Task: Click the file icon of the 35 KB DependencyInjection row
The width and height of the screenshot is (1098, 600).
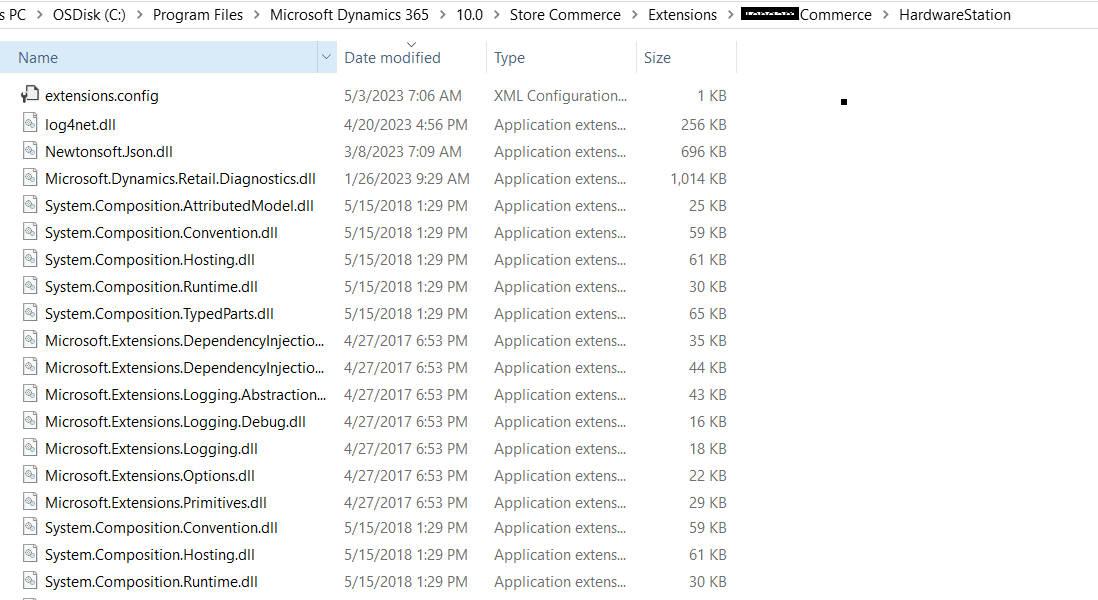Action: pos(29,340)
